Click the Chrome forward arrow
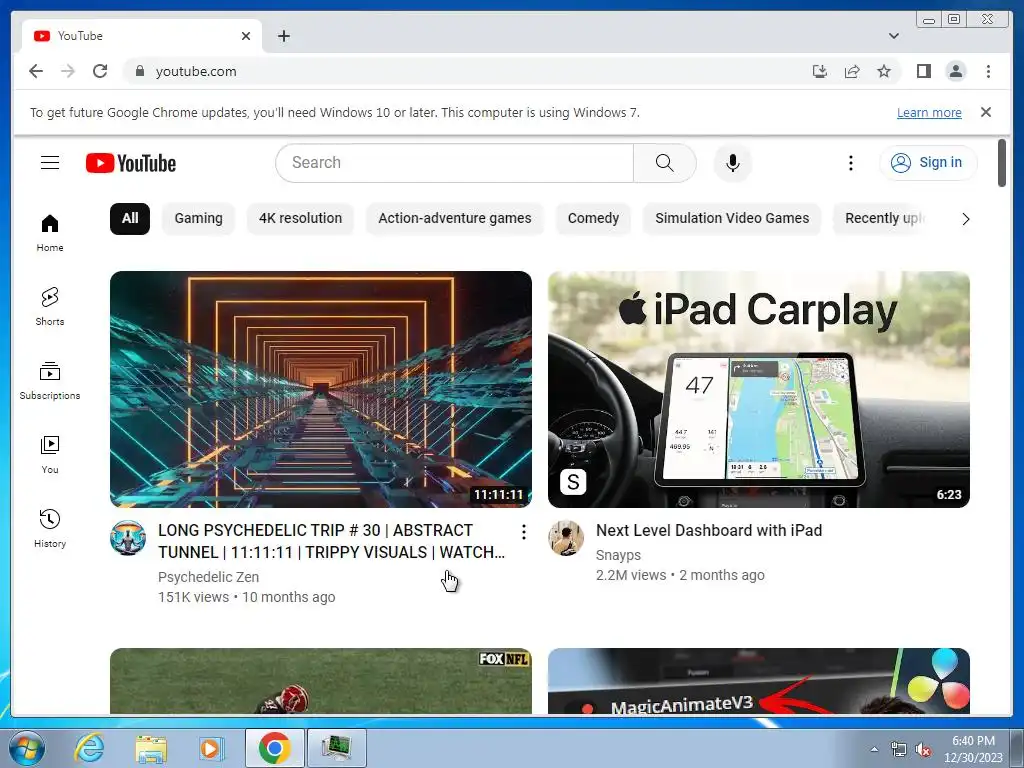 click(x=68, y=71)
